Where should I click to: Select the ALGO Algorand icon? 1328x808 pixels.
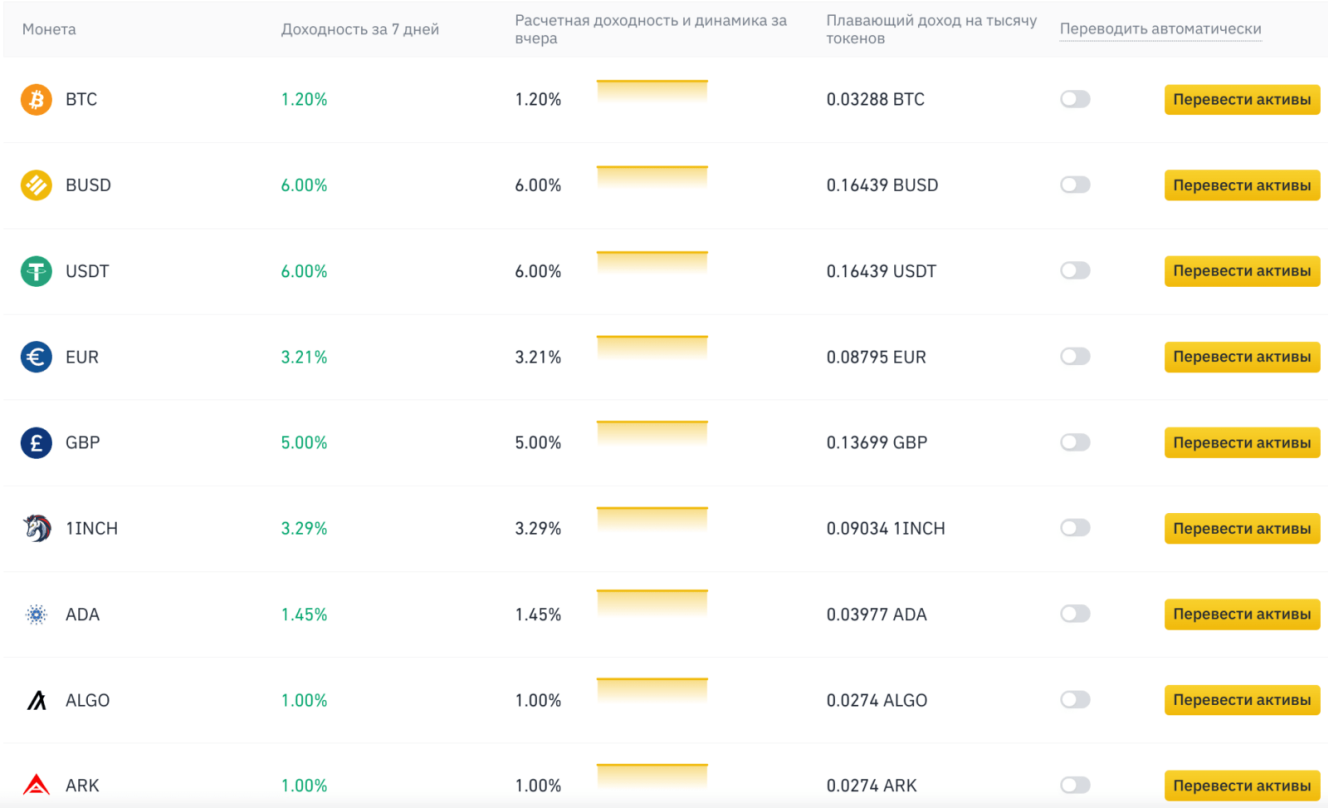[x=36, y=700]
